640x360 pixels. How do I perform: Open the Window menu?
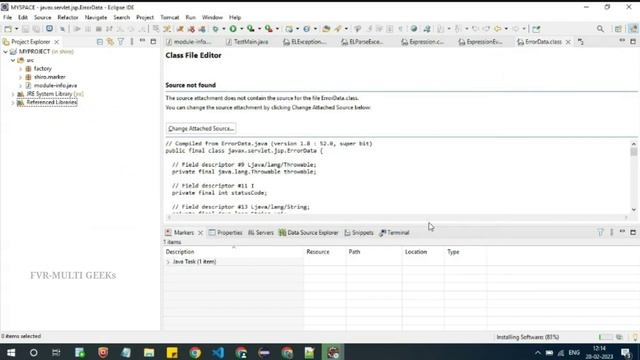click(x=212, y=18)
